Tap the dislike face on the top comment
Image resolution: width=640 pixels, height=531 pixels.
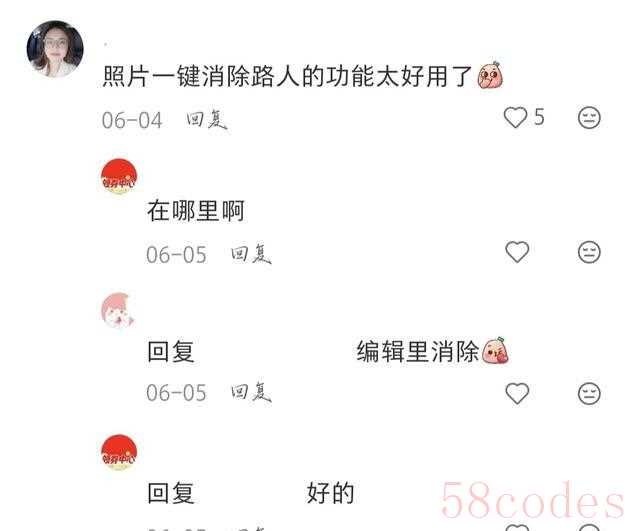pyautogui.click(x=589, y=118)
